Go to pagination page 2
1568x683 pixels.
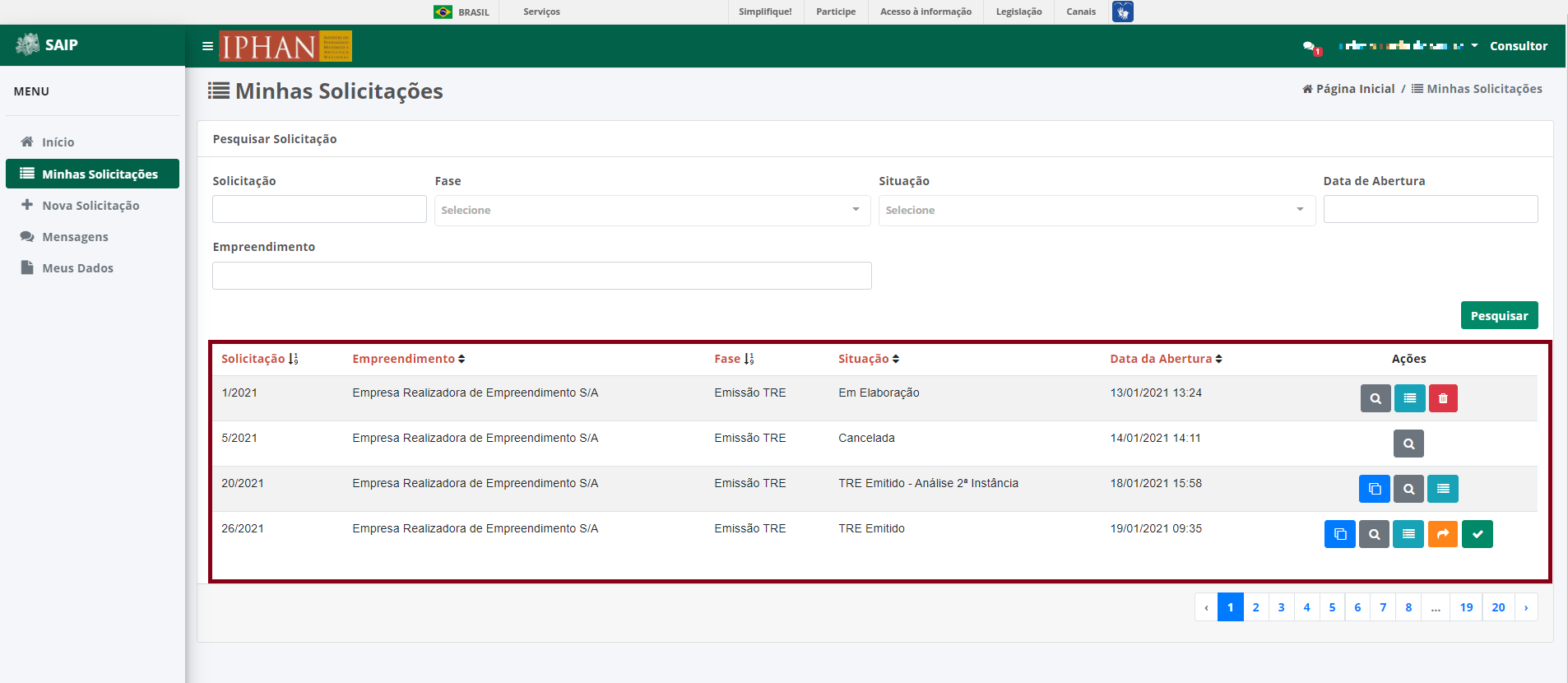(1255, 607)
